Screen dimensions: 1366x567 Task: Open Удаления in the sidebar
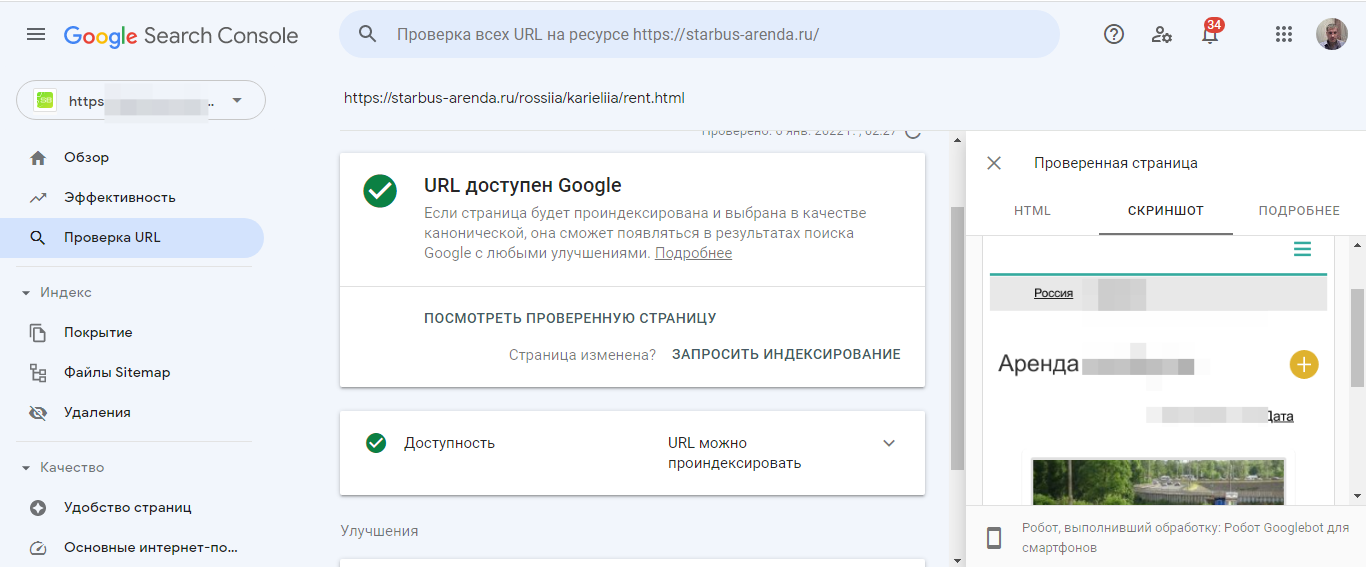pyautogui.click(x=132, y=413)
